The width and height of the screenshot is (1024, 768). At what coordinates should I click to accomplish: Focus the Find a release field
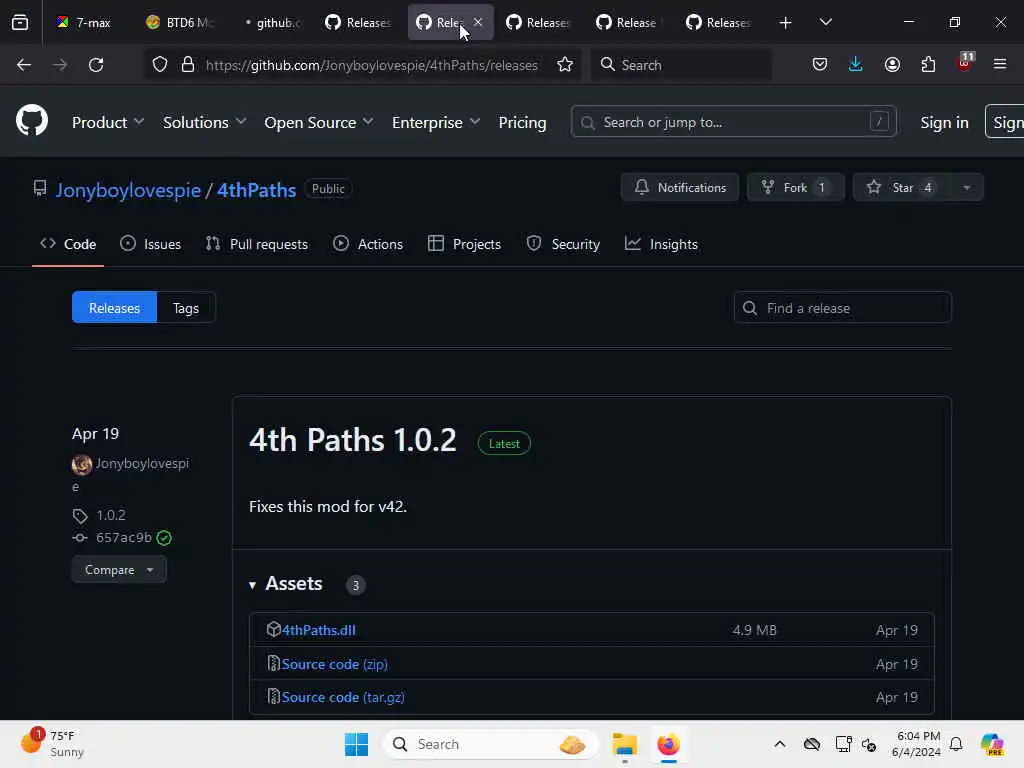[x=842, y=308]
